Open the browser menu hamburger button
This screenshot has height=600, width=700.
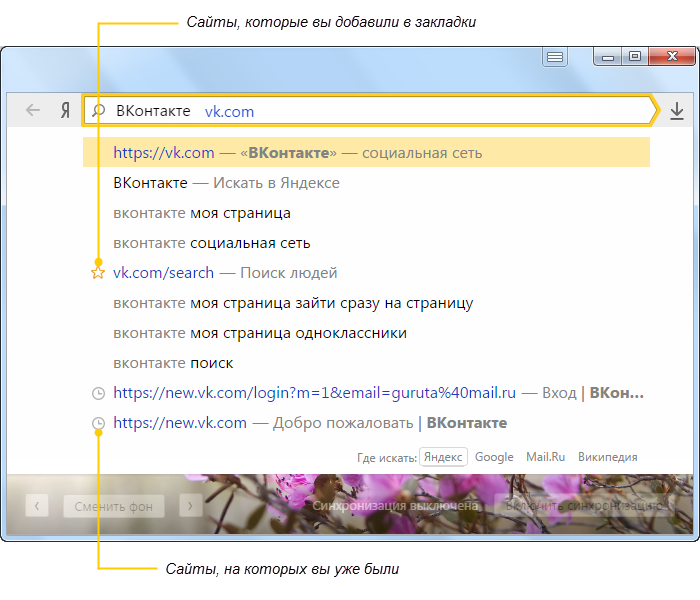(555, 57)
